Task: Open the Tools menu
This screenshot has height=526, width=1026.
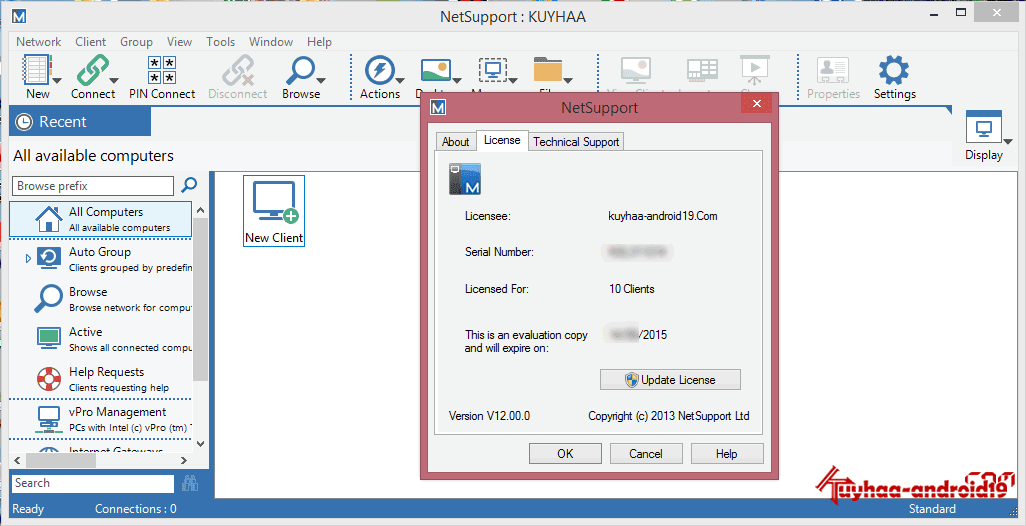Action: [x=221, y=41]
